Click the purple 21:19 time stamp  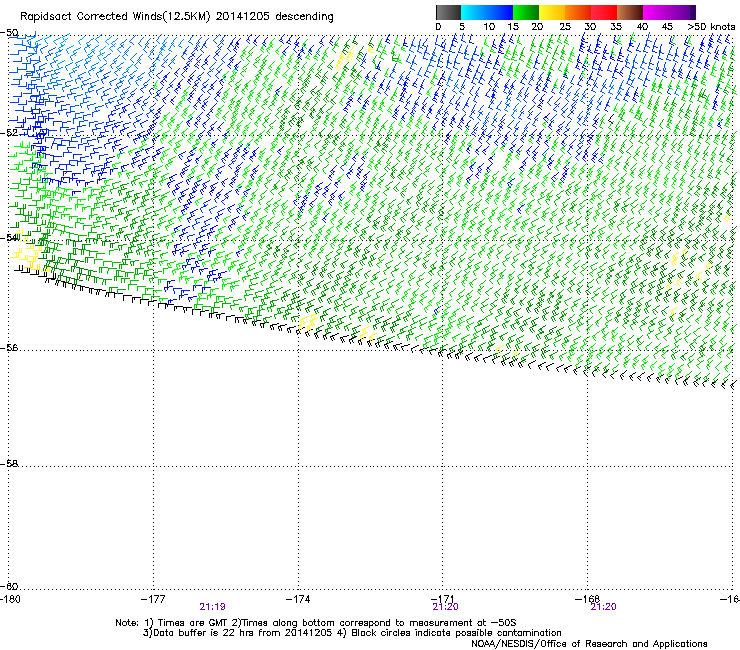click(x=212, y=607)
